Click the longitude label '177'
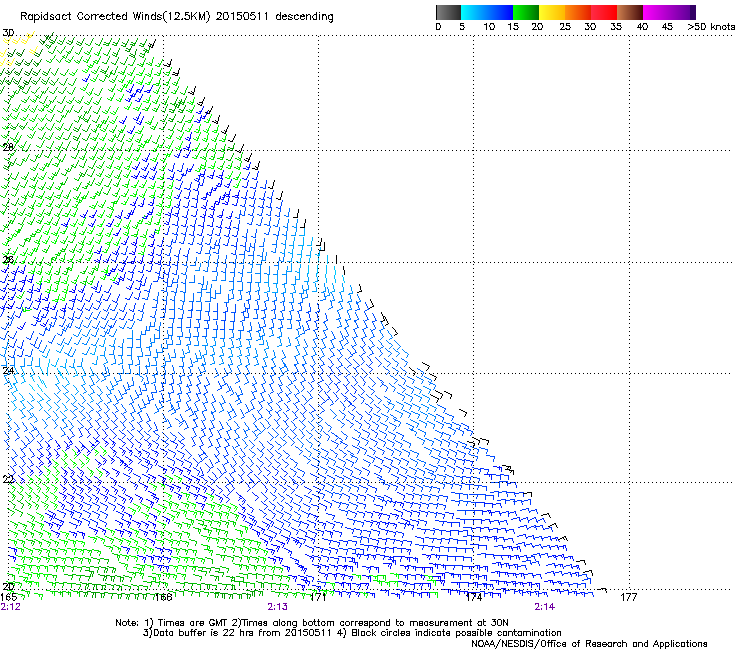This screenshot has width=740, height=650. pyautogui.click(x=629, y=597)
